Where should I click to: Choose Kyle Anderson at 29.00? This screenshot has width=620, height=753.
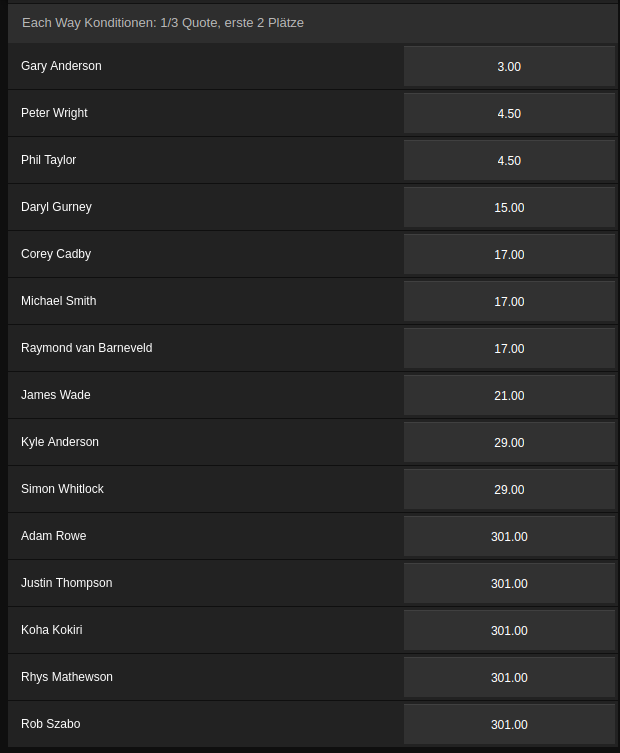[509, 443]
